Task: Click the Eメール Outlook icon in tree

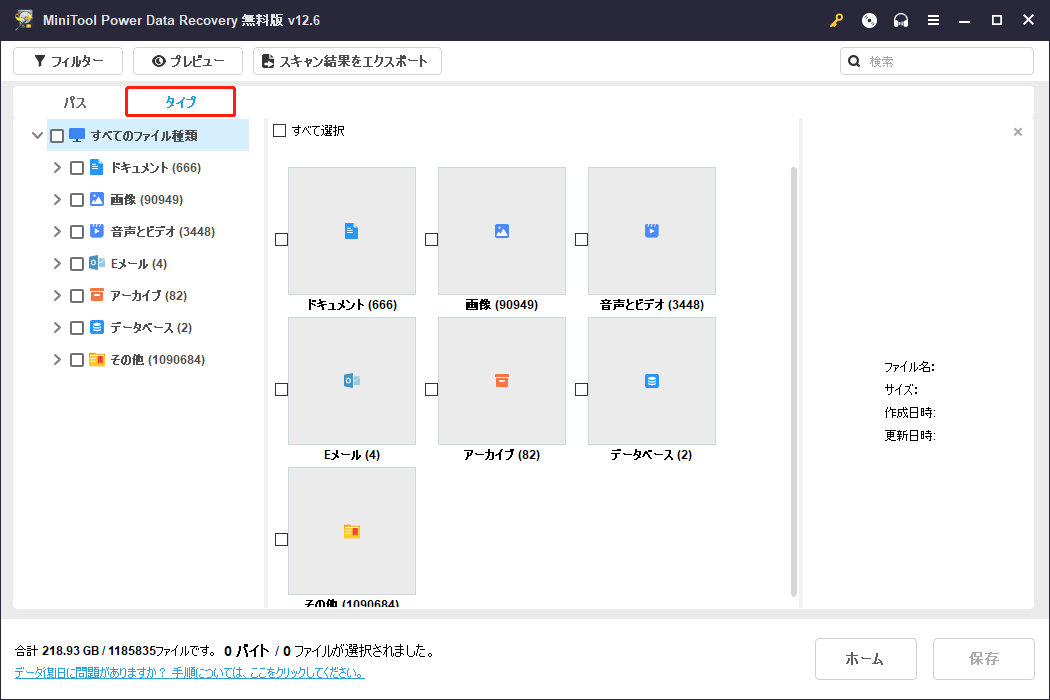Action: tap(97, 264)
